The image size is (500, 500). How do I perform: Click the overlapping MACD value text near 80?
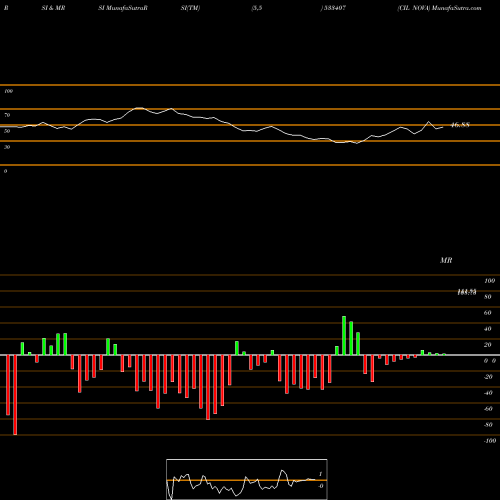[467, 292]
